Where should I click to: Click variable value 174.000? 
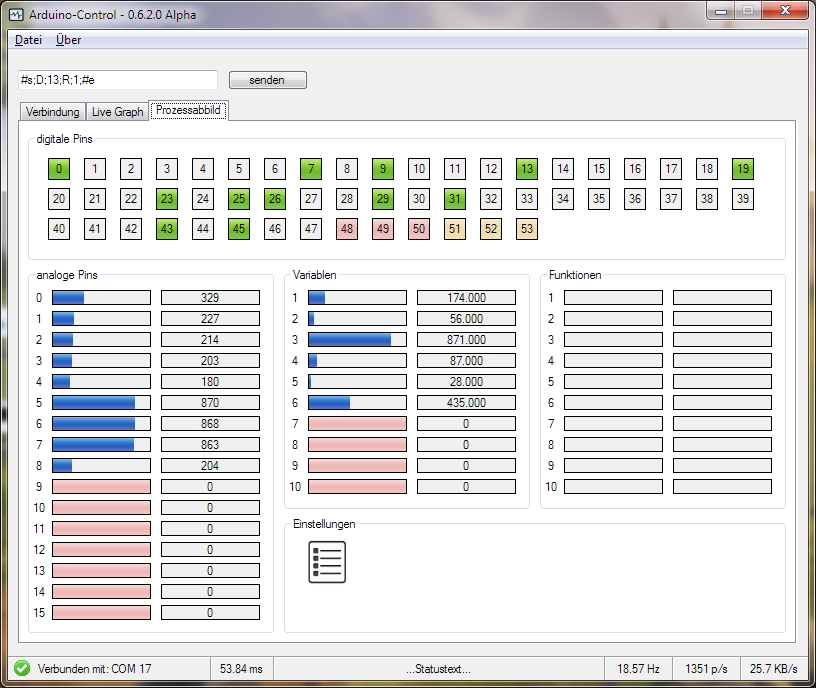(x=466, y=298)
